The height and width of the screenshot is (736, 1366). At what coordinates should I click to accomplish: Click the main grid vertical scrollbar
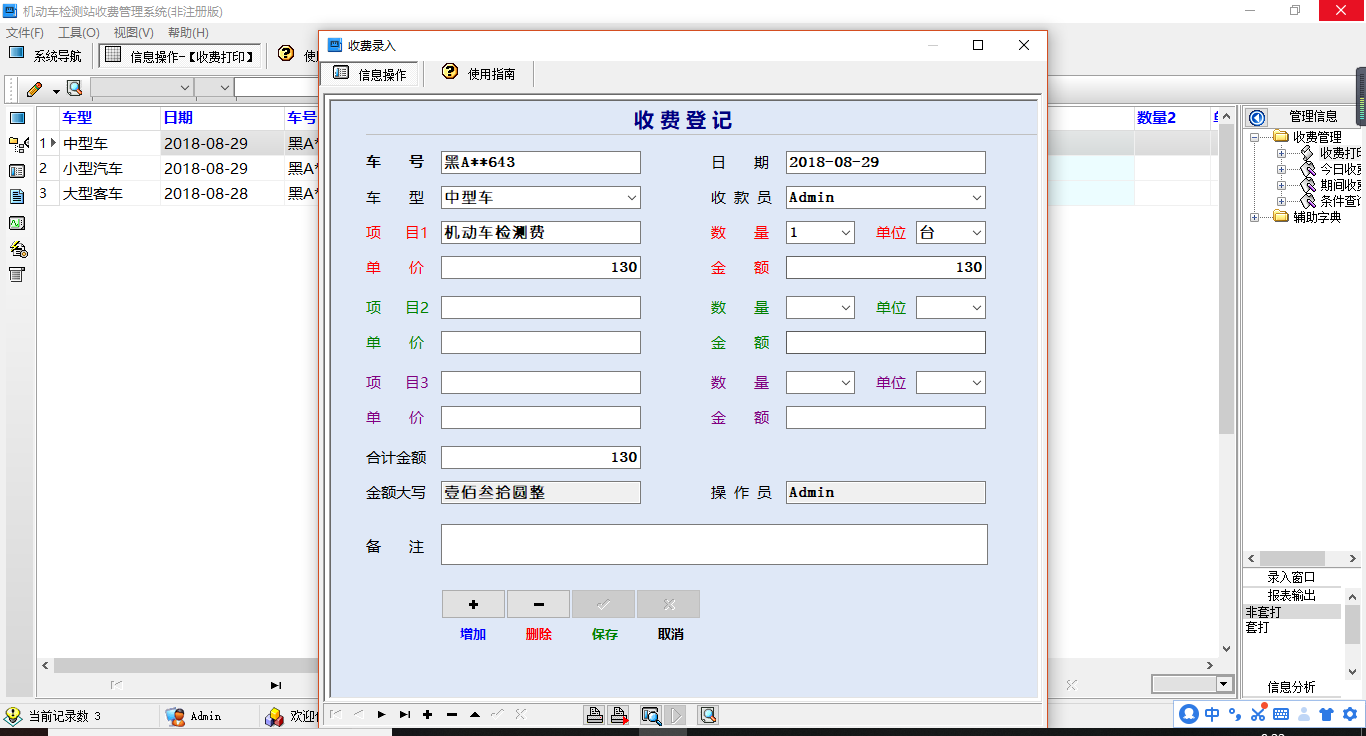click(1227, 381)
